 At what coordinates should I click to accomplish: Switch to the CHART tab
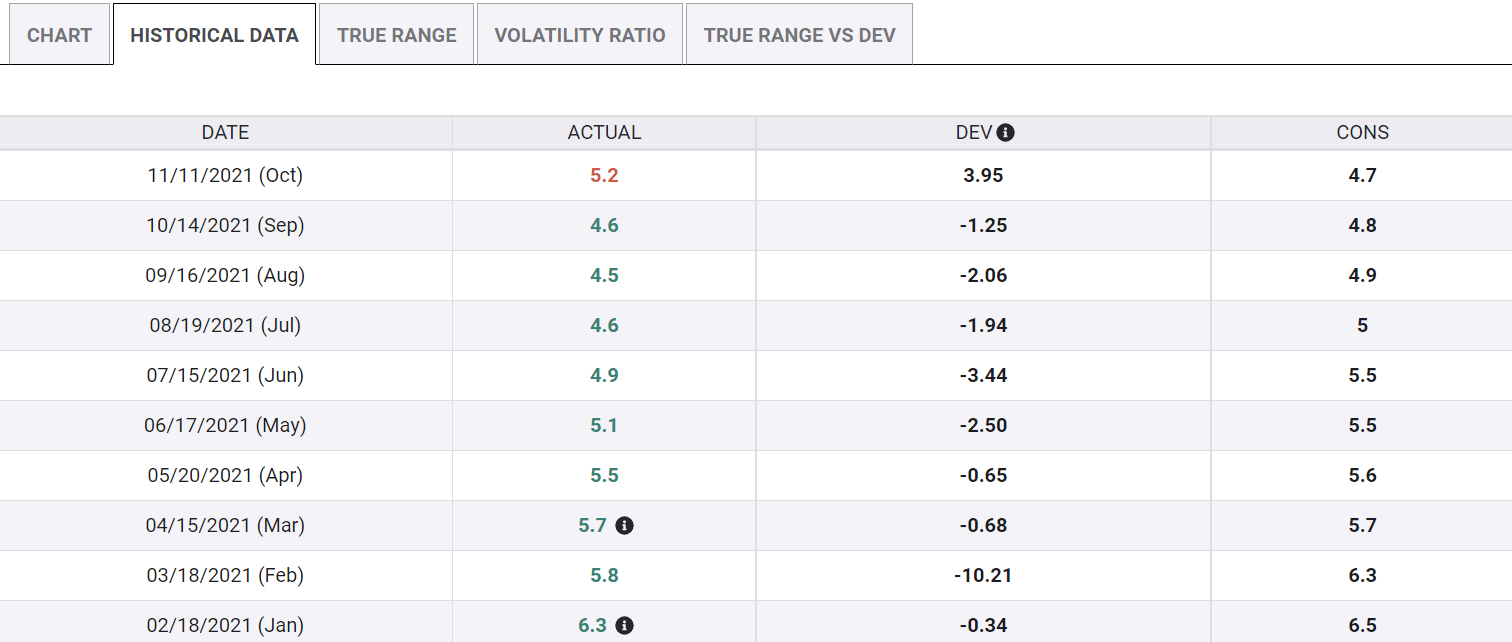(59, 35)
